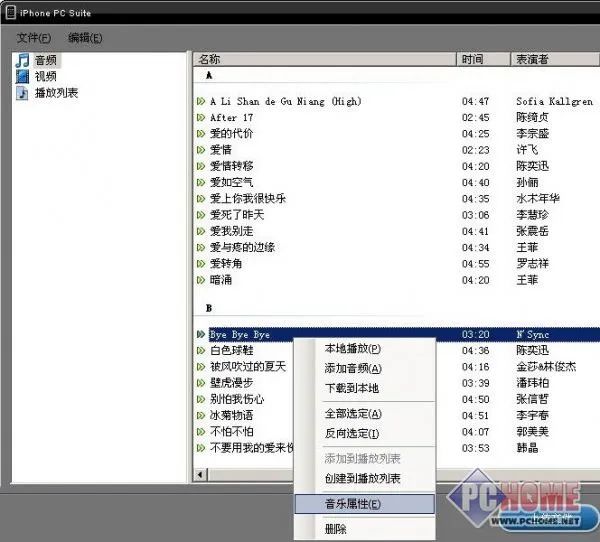Sort by the 时间 column header
This screenshot has height=542, width=600.
pyautogui.click(x=484, y=59)
